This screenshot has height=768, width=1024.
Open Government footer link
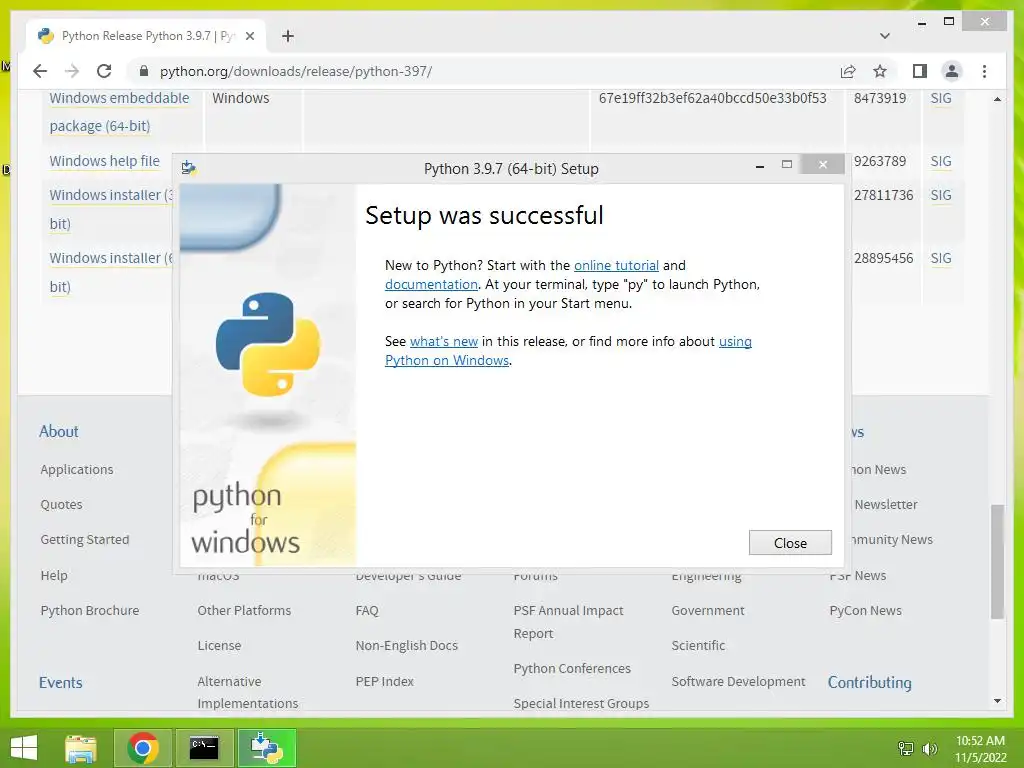pyautogui.click(x=708, y=610)
